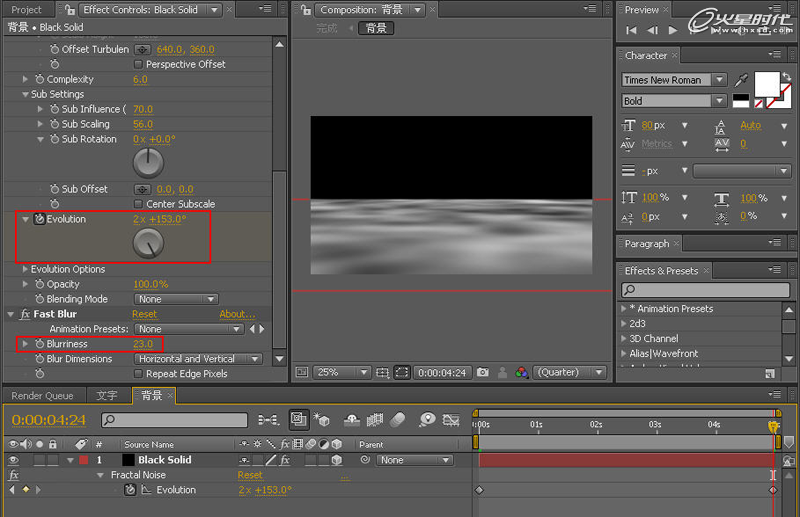Play preview button
This screenshot has height=517, width=800.
(x=673, y=30)
